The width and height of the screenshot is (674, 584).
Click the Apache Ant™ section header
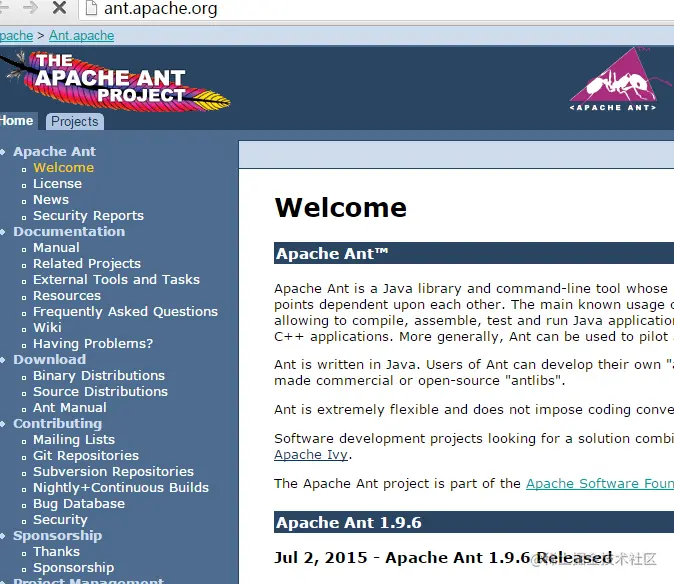[474, 253]
